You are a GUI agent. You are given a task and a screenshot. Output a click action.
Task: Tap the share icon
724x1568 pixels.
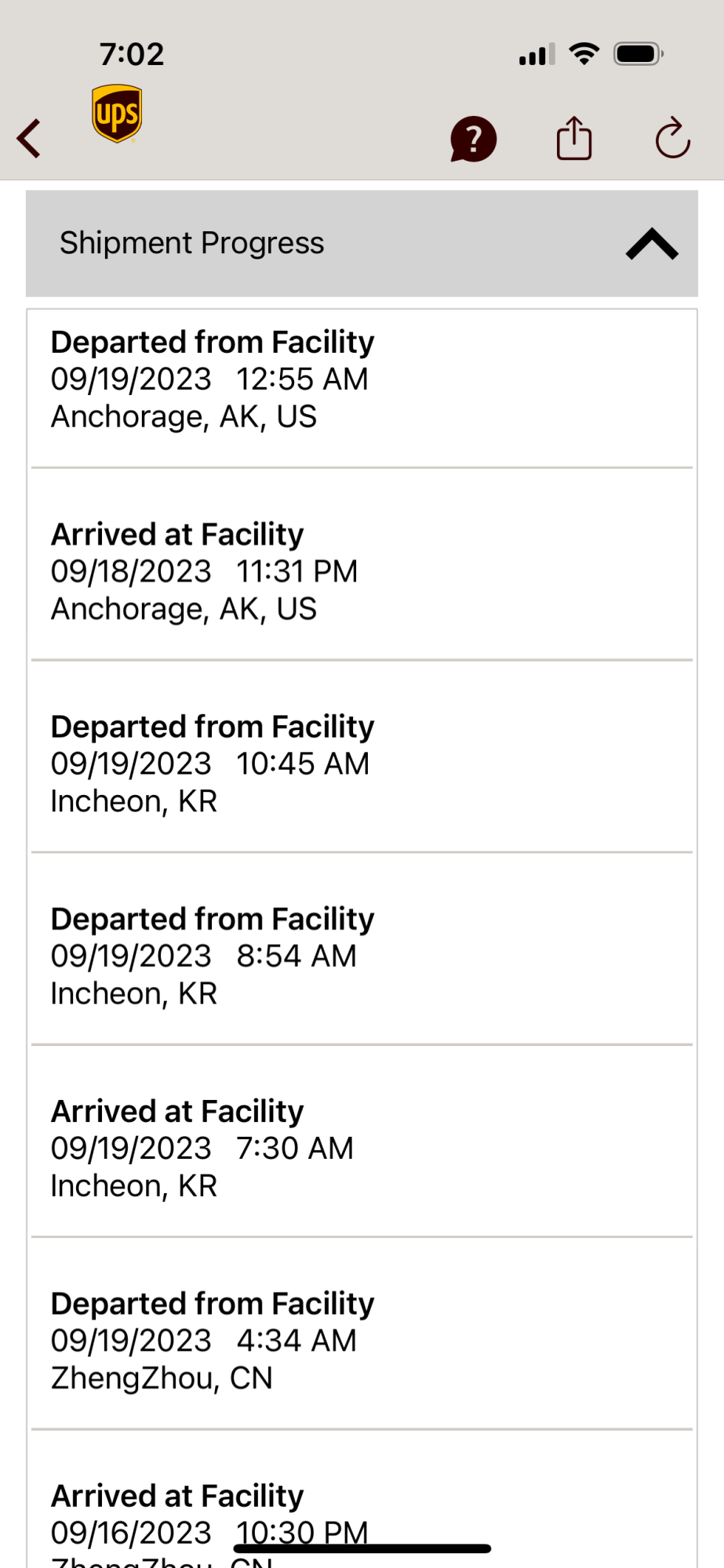pos(574,139)
